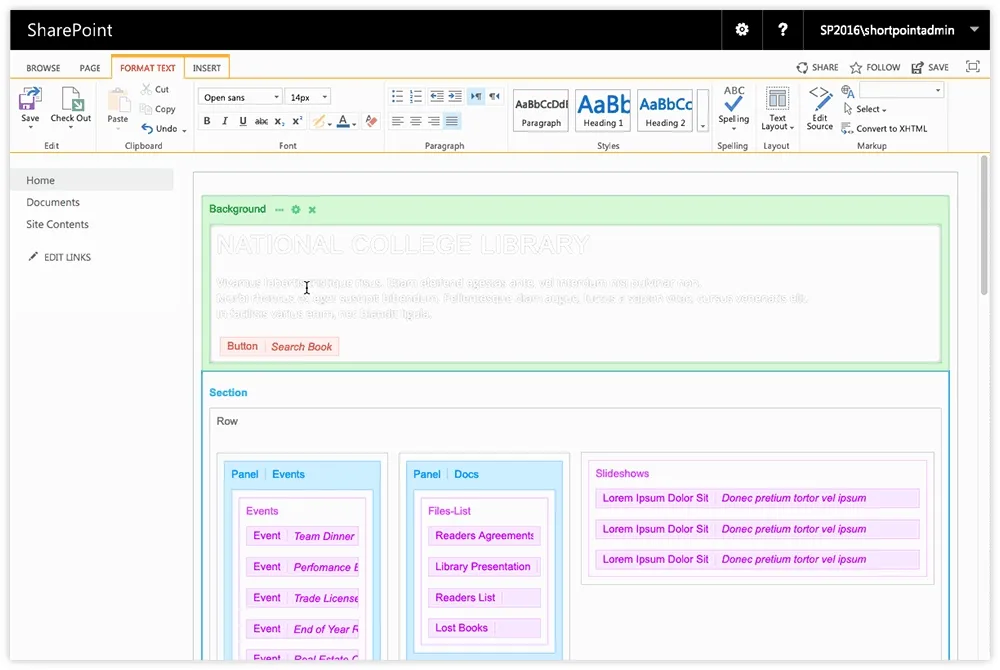Toggle focus on content fullscreen icon
Screen dimensions: 1000x670
click(x=973, y=66)
